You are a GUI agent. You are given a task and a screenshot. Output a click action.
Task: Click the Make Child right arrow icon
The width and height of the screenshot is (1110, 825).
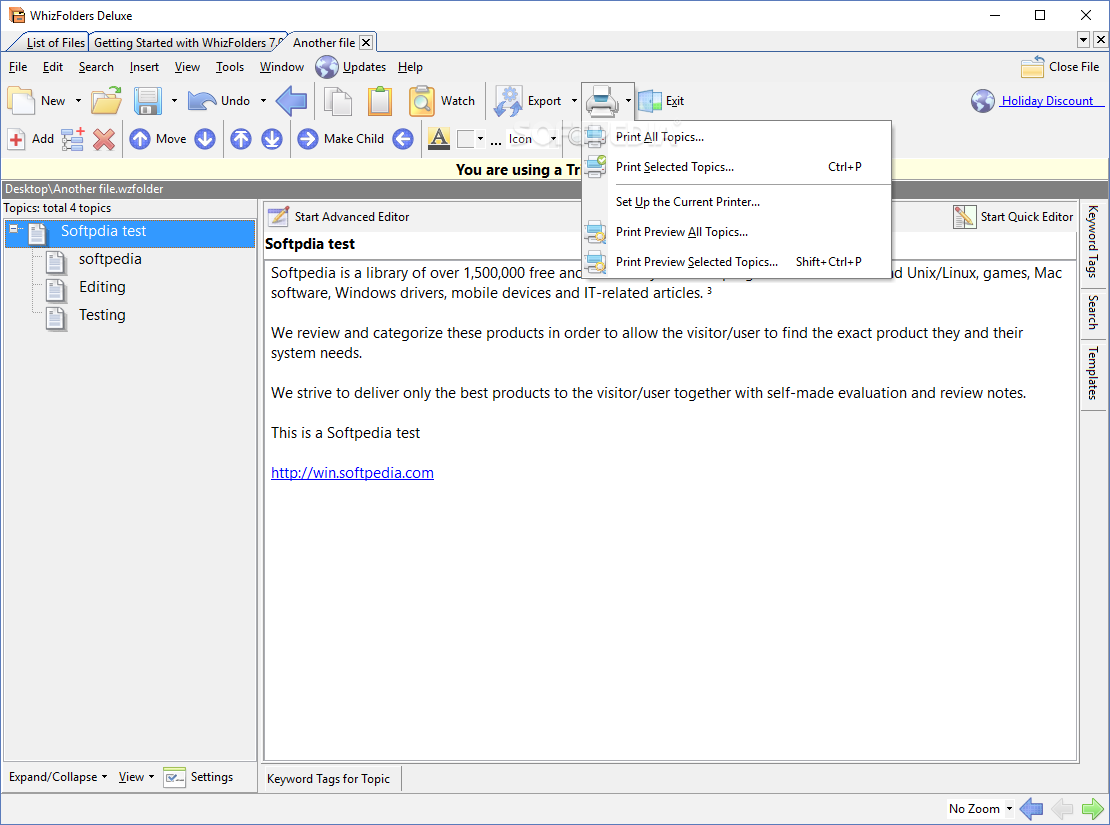(x=308, y=139)
